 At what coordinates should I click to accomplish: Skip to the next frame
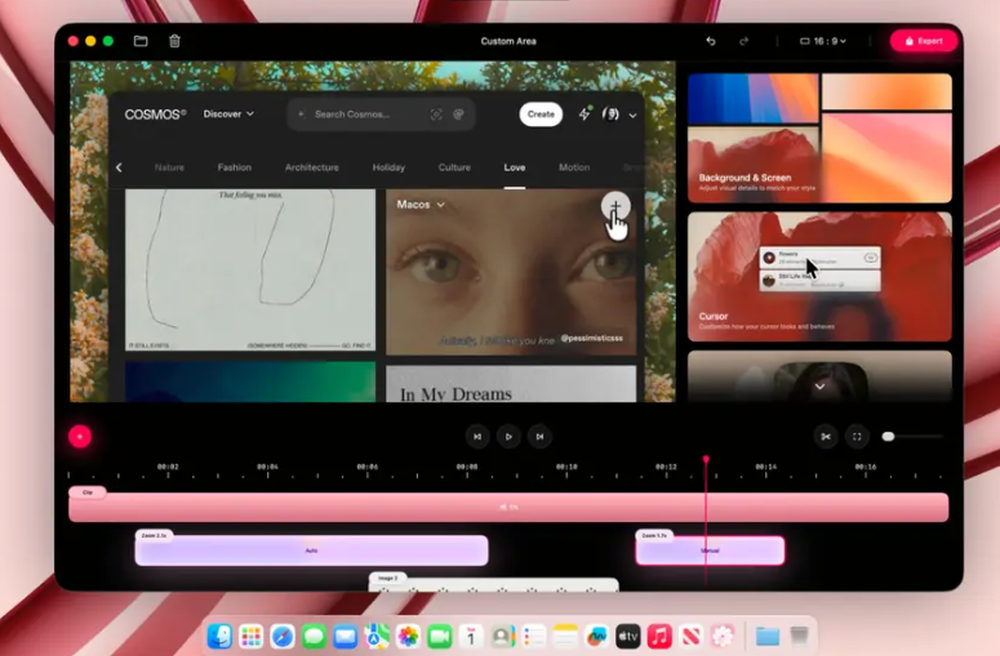pyautogui.click(x=539, y=436)
